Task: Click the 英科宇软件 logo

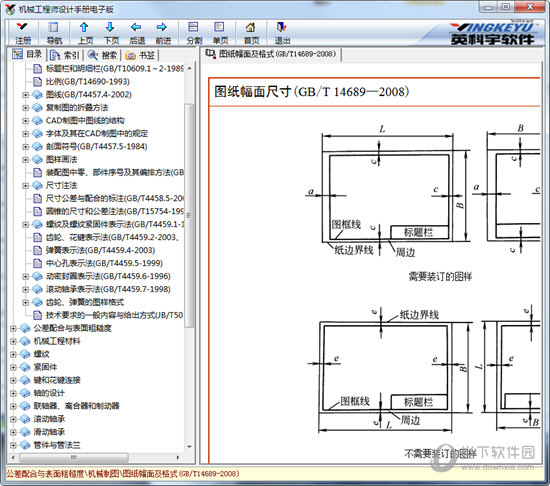Action: click(x=492, y=34)
